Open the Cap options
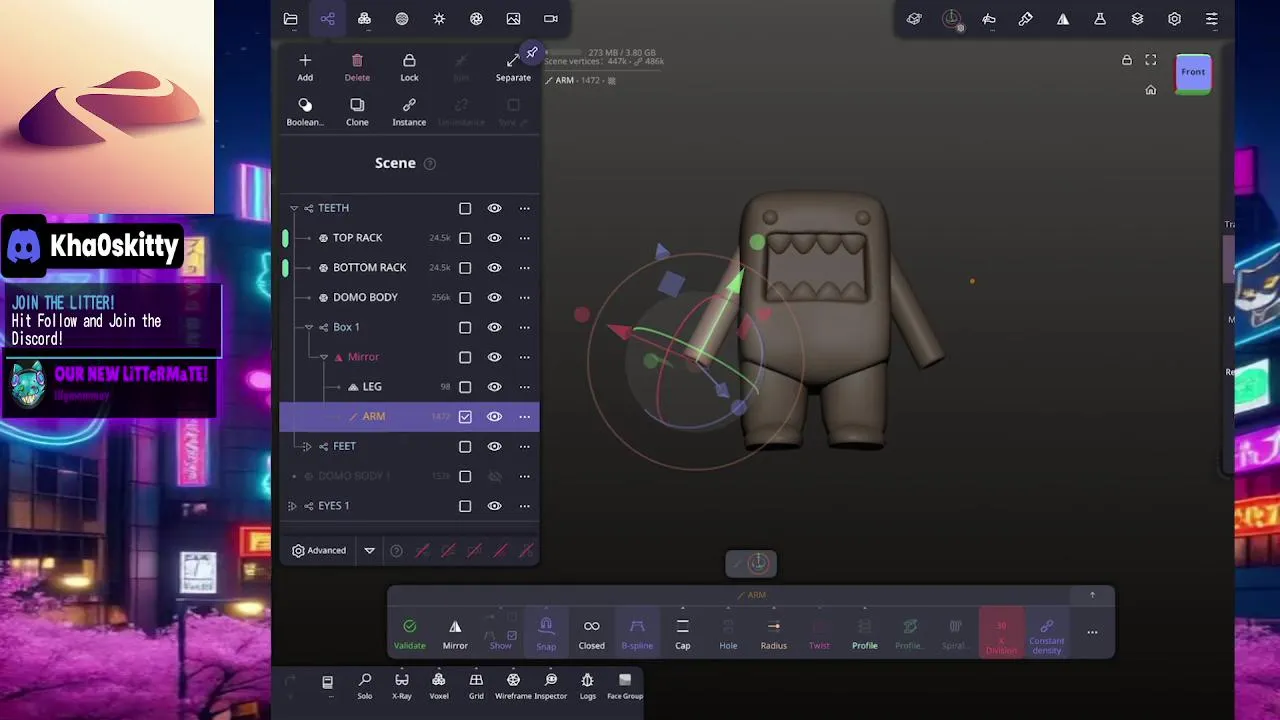 (x=682, y=633)
